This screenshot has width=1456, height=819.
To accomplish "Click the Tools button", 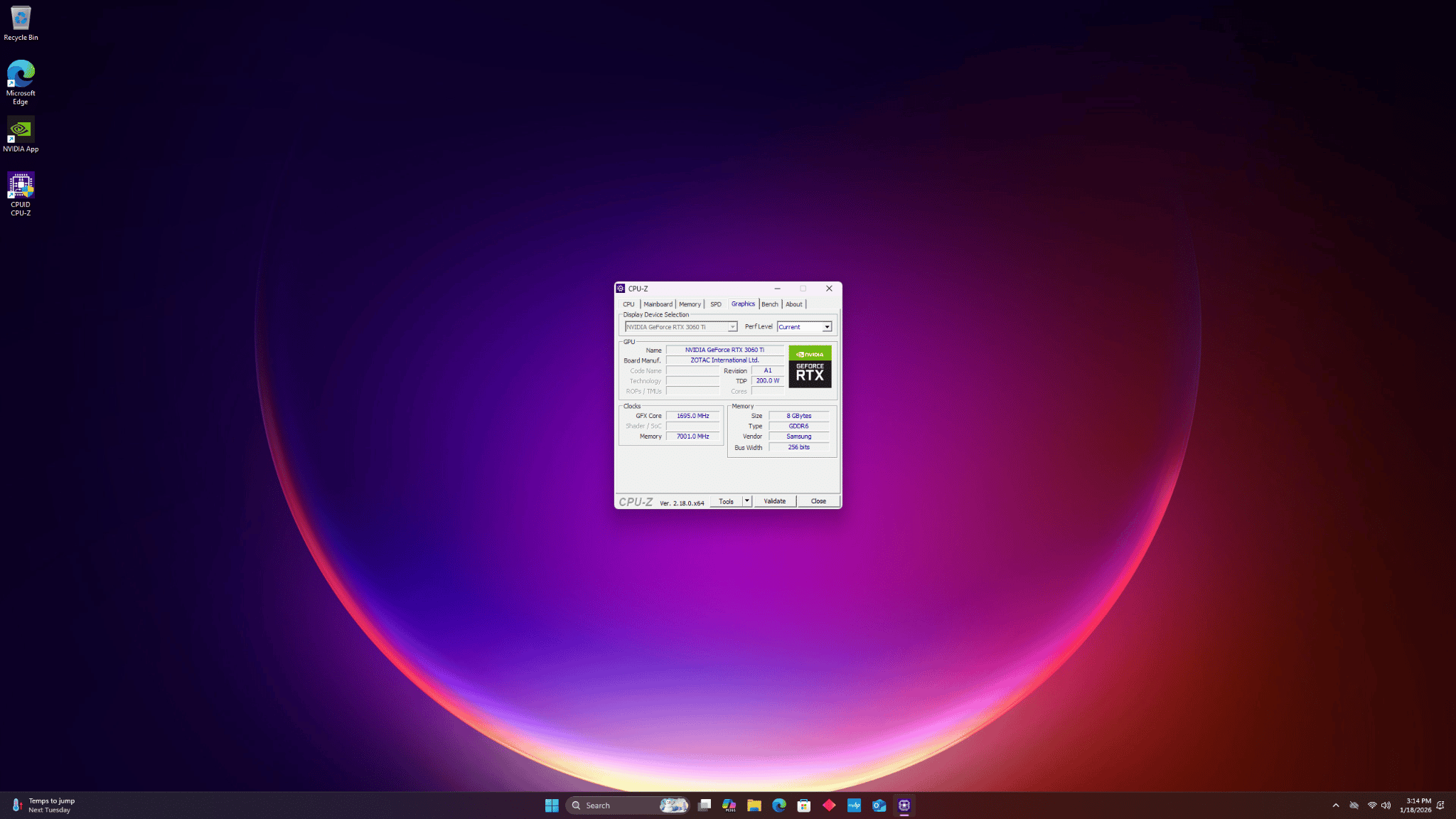I will tap(726, 501).
